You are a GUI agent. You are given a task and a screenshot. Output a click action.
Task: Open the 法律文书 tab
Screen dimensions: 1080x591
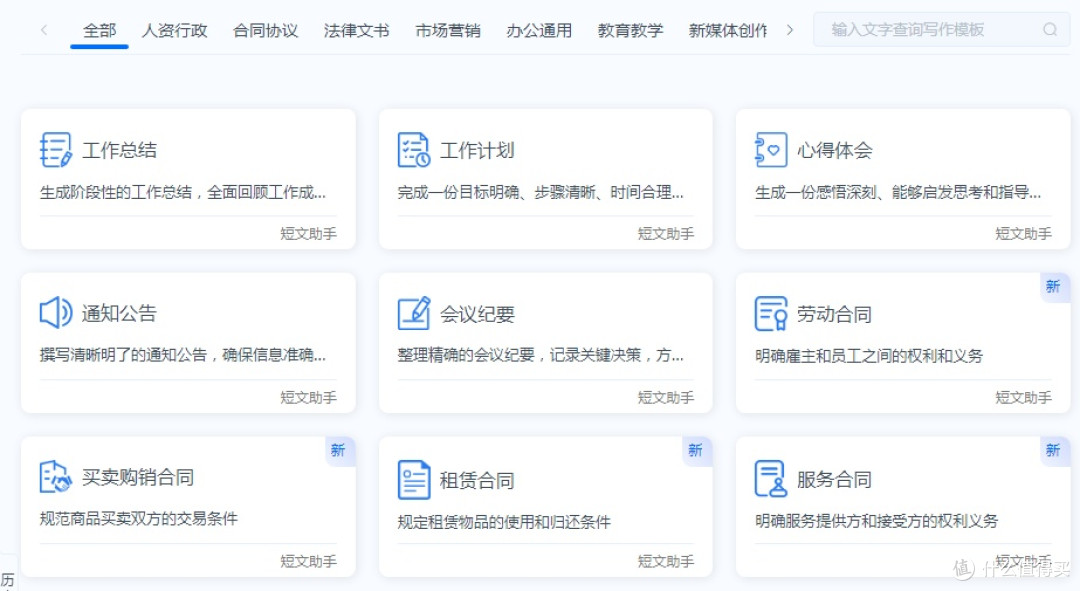click(x=356, y=30)
